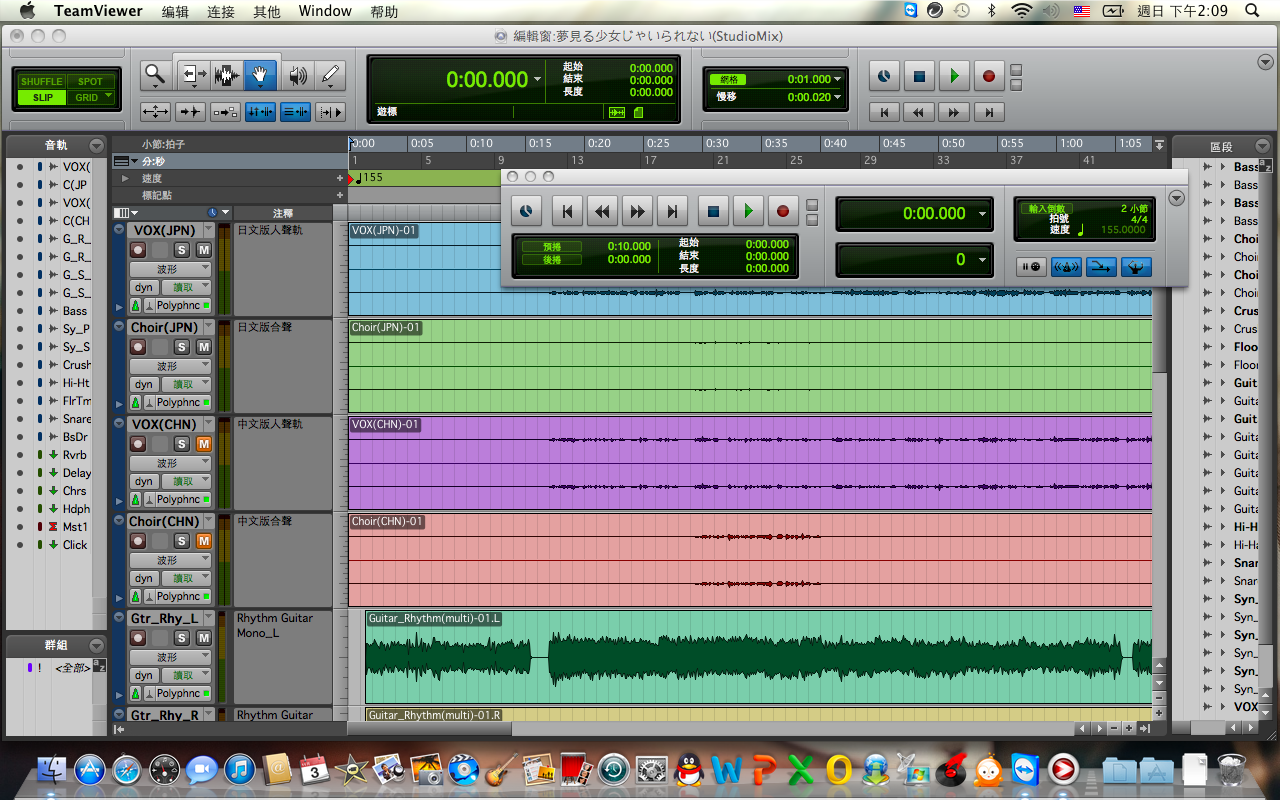Toggle Link Timeline and Edit Selection

[260, 112]
